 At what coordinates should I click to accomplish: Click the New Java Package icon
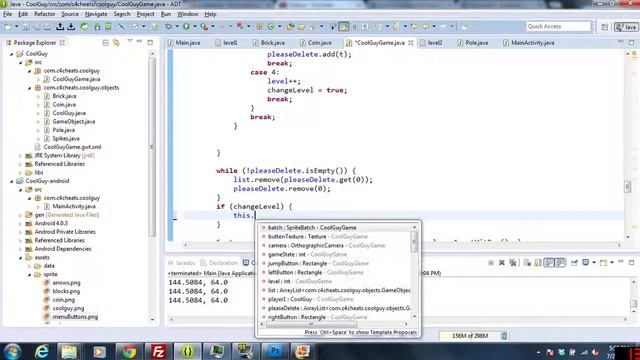pyautogui.click(x=259, y=27)
